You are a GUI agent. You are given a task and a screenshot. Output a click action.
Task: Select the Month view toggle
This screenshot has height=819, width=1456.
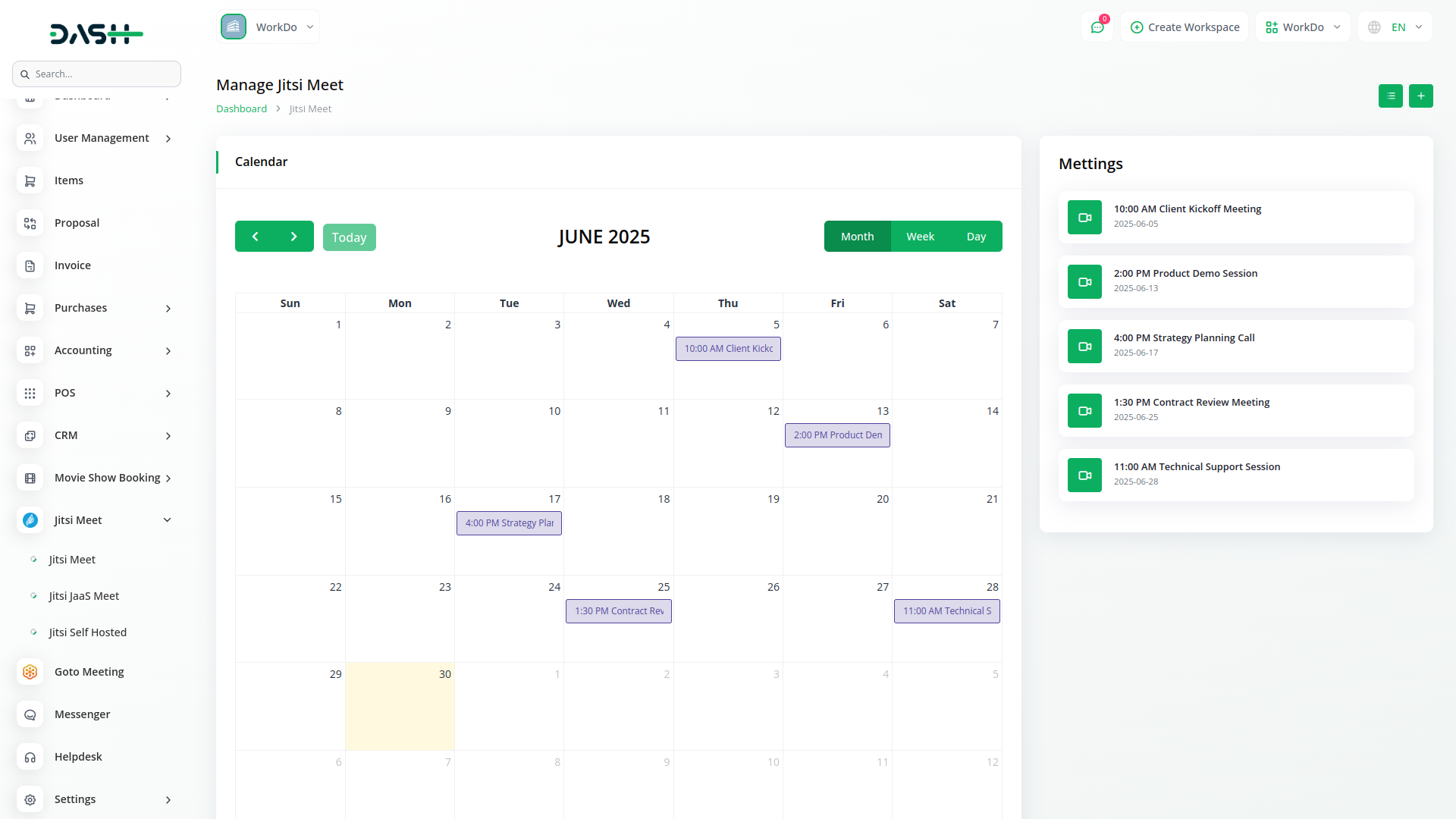tap(857, 237)
